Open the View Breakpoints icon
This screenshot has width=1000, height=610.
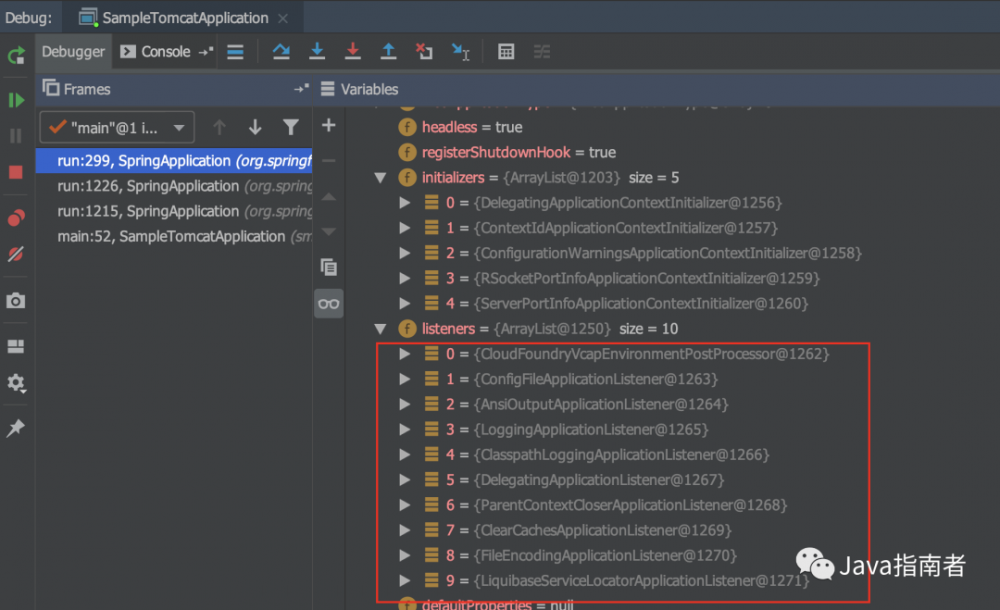[x=16, y=217]
